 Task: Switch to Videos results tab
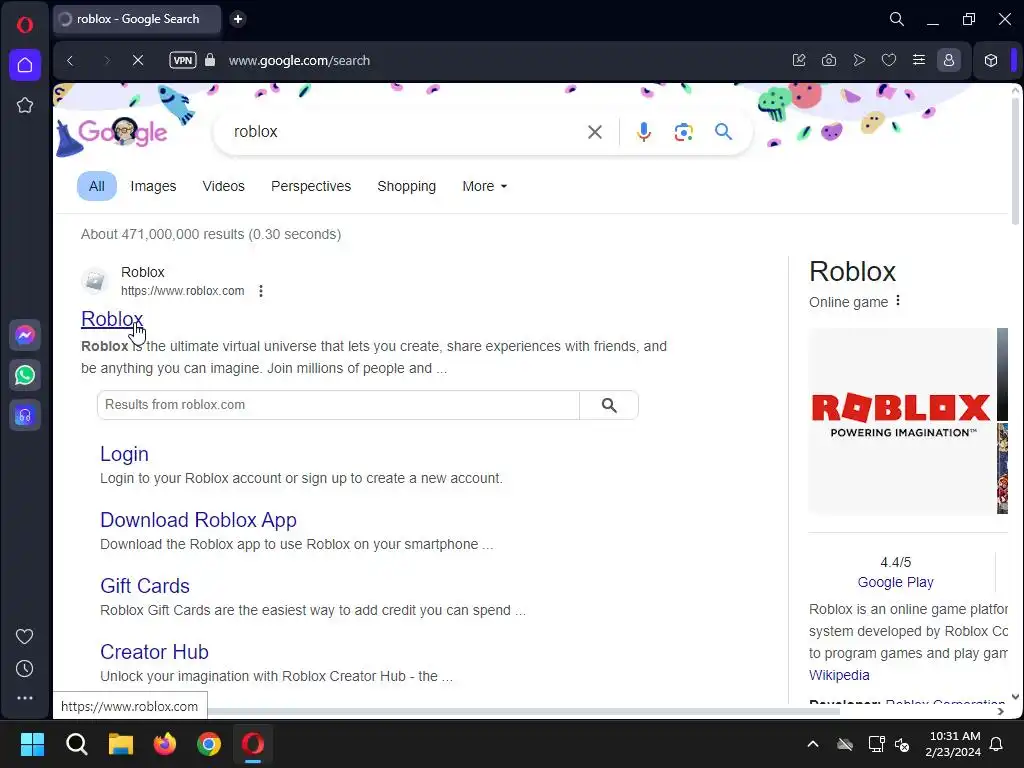pyautogui.click(x=223, y=186)
